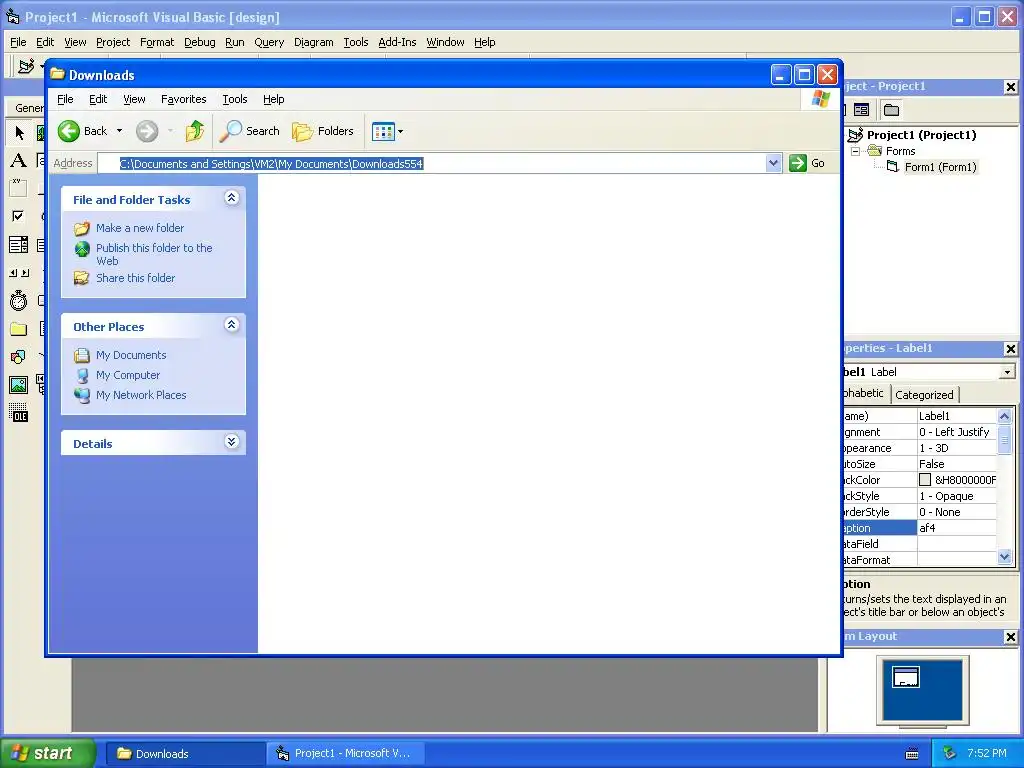The image size is (1024, 768).
Task: Open the Project menu in Visual Basic
Action: pos(113,42)
